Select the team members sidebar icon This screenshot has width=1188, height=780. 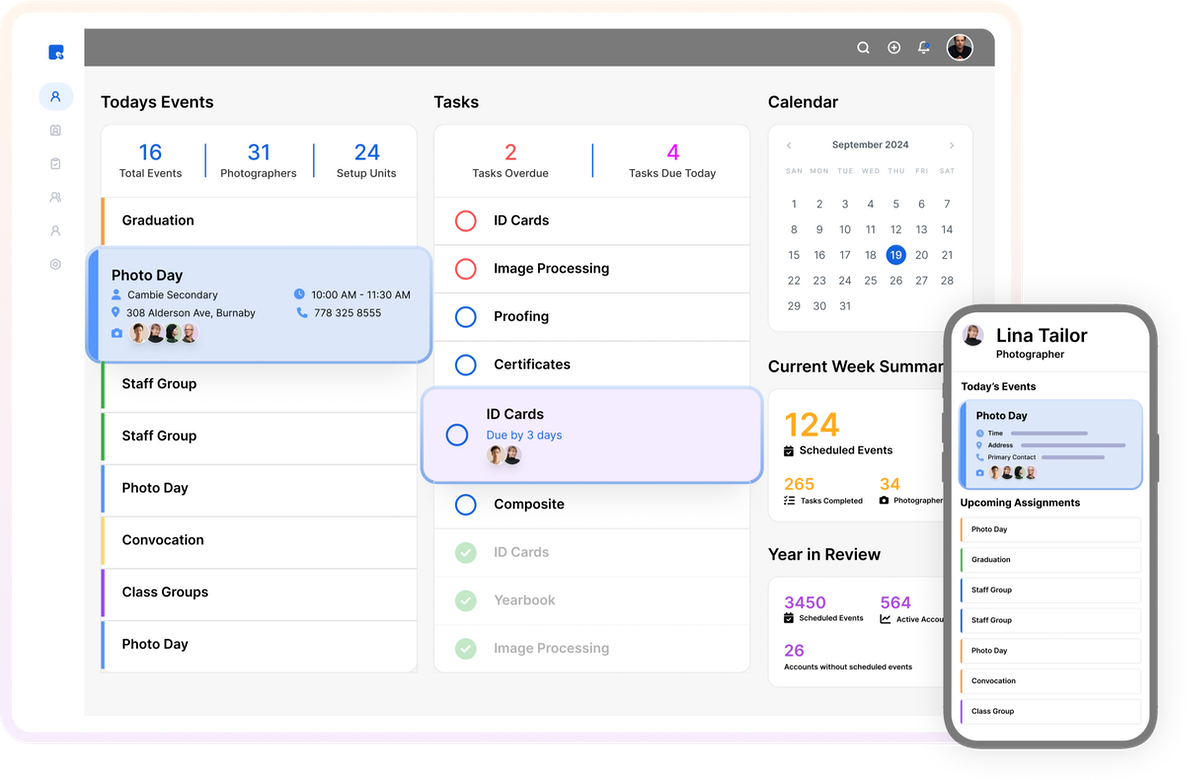coord(56,197)
